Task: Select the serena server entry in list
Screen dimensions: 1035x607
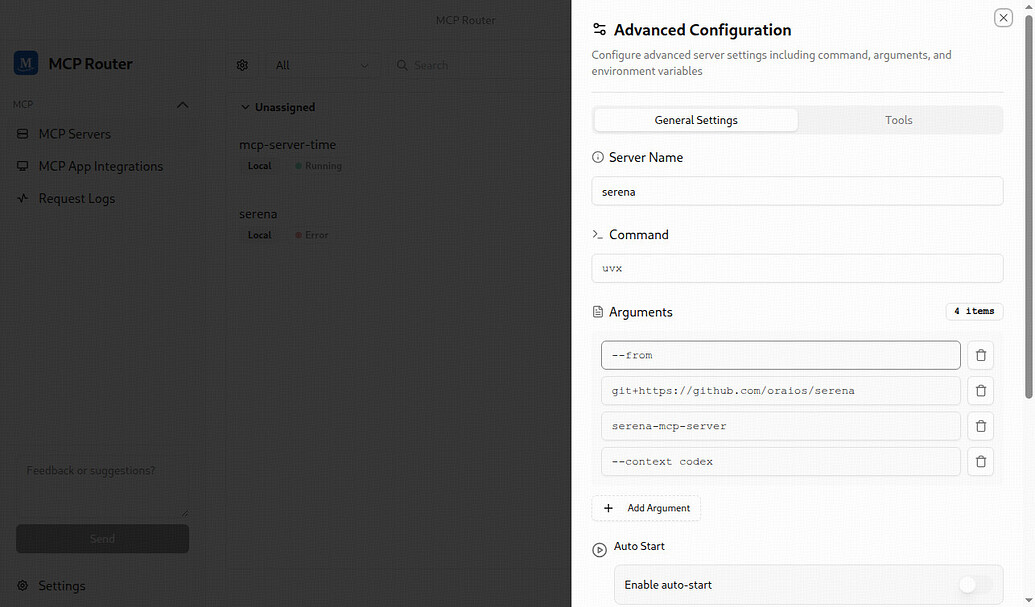Action: pyautogui.click(x=258, y=214)
